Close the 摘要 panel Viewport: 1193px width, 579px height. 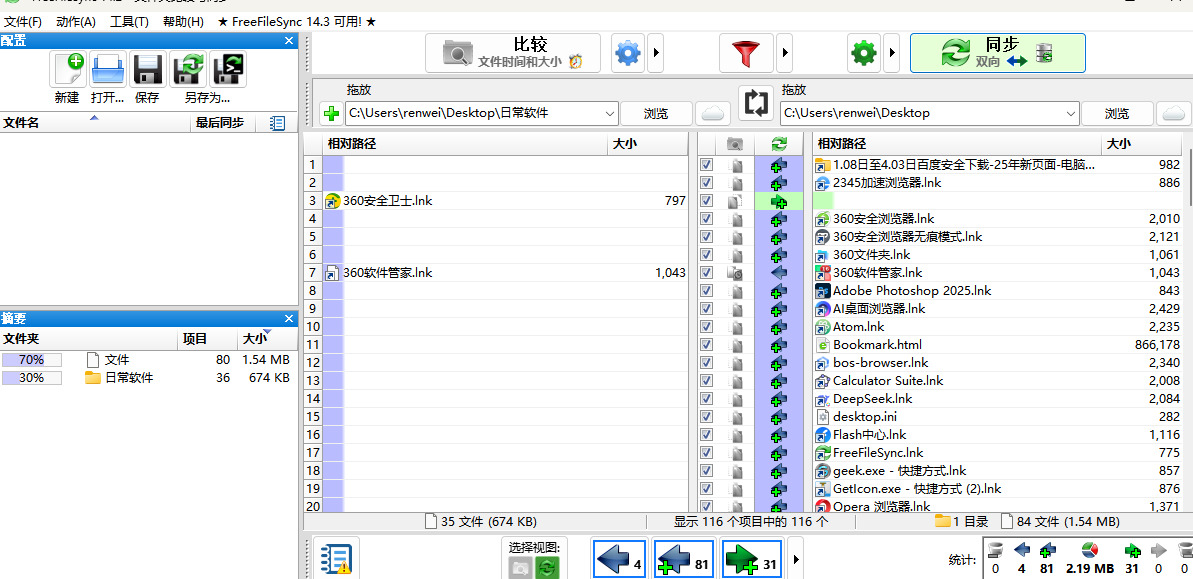coord(289,318)
